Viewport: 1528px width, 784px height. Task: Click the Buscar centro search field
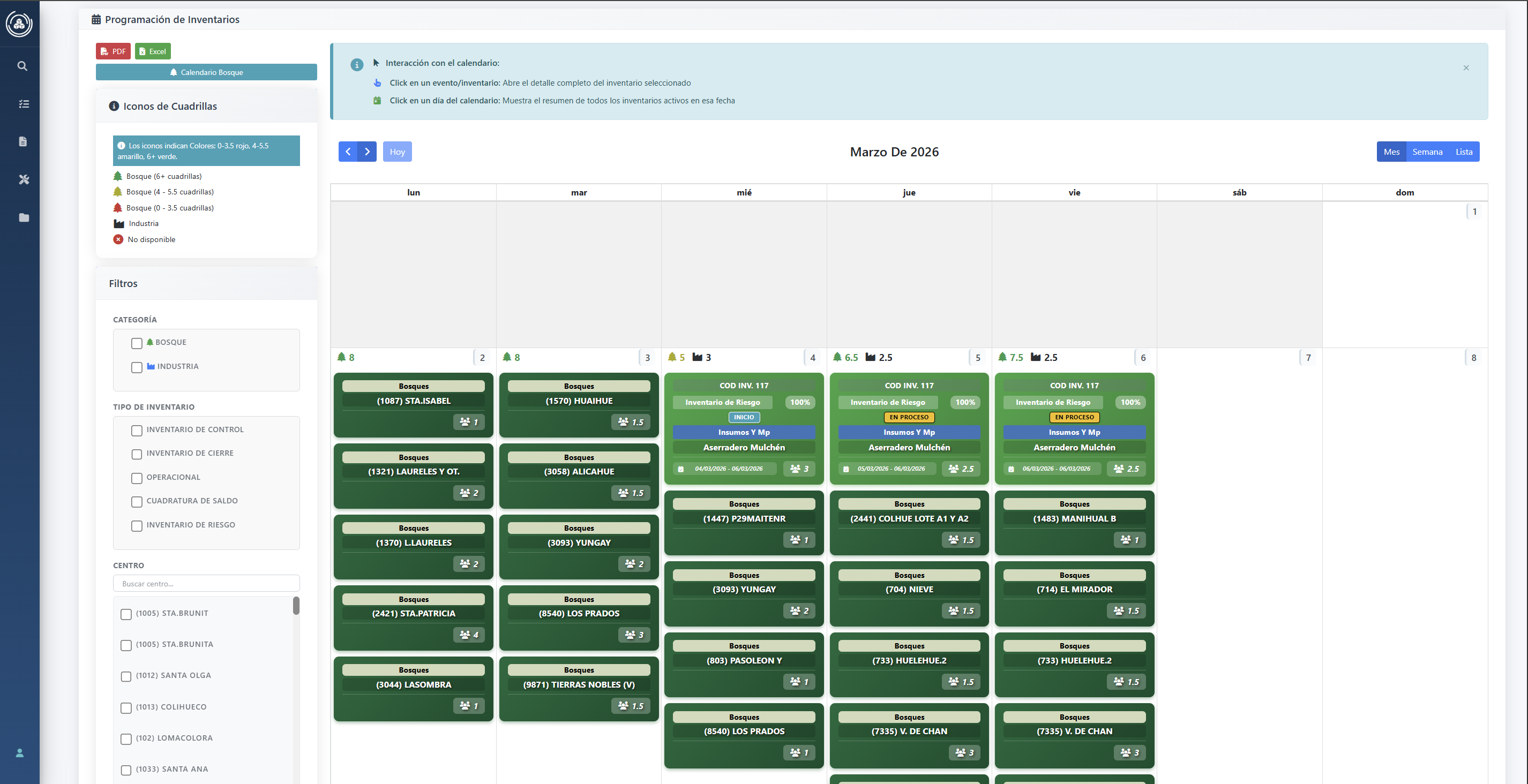pos(206,584)
